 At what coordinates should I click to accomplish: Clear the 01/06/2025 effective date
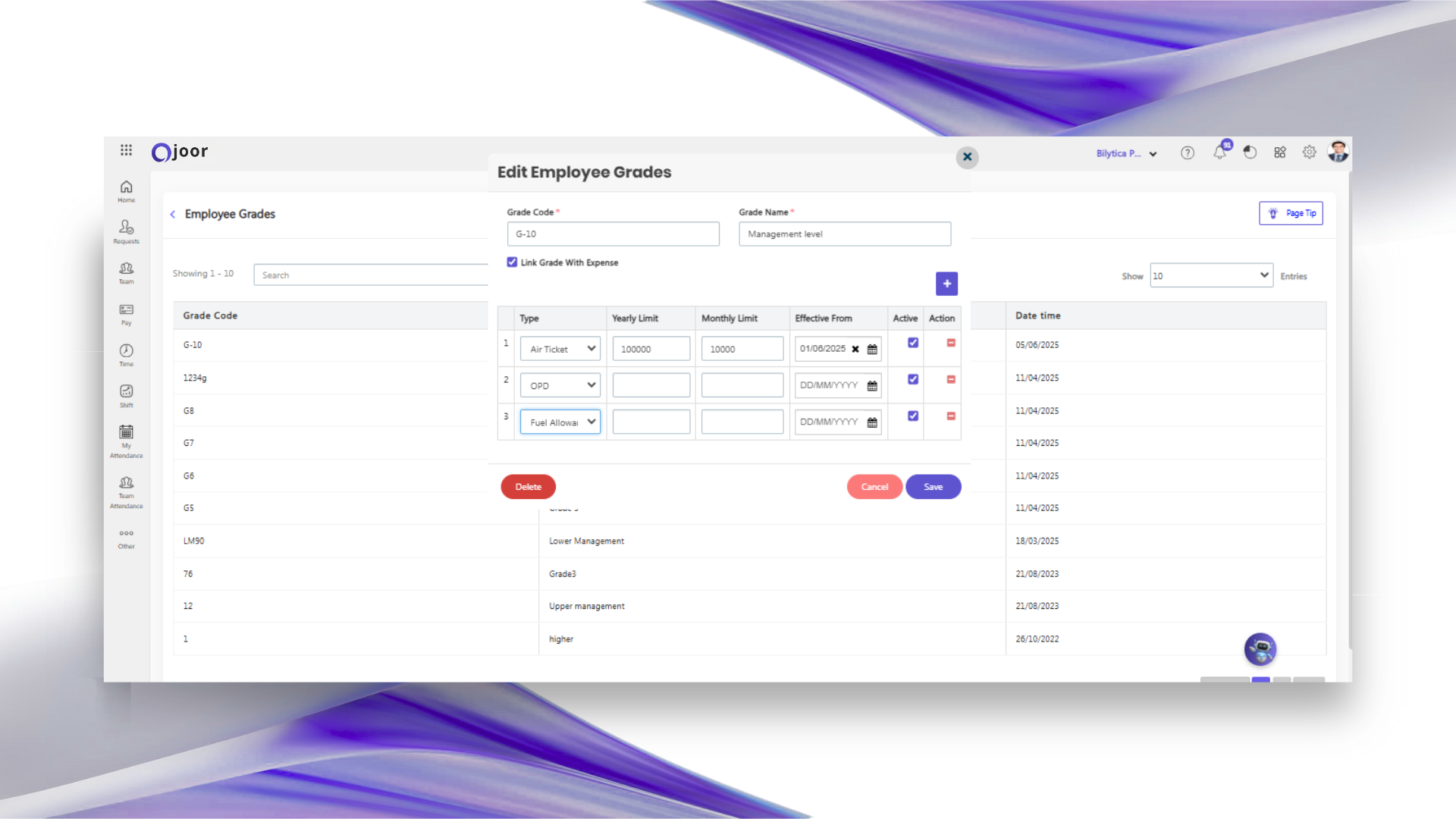click(x=855, y=350)
